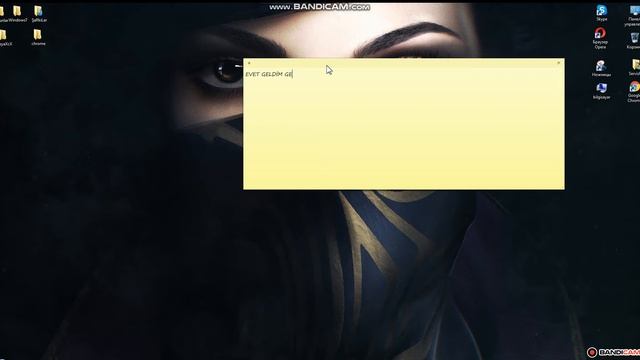Screen dimensions: 640x360
Task: Launch the Opera browser shortcut
Action: click(600, 38)
